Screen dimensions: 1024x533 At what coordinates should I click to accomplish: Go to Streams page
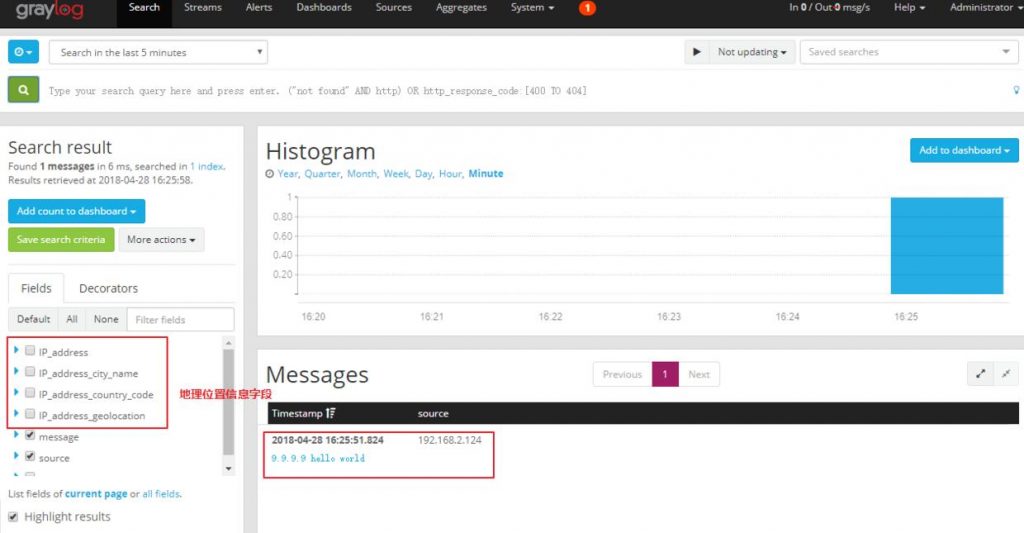202,8
